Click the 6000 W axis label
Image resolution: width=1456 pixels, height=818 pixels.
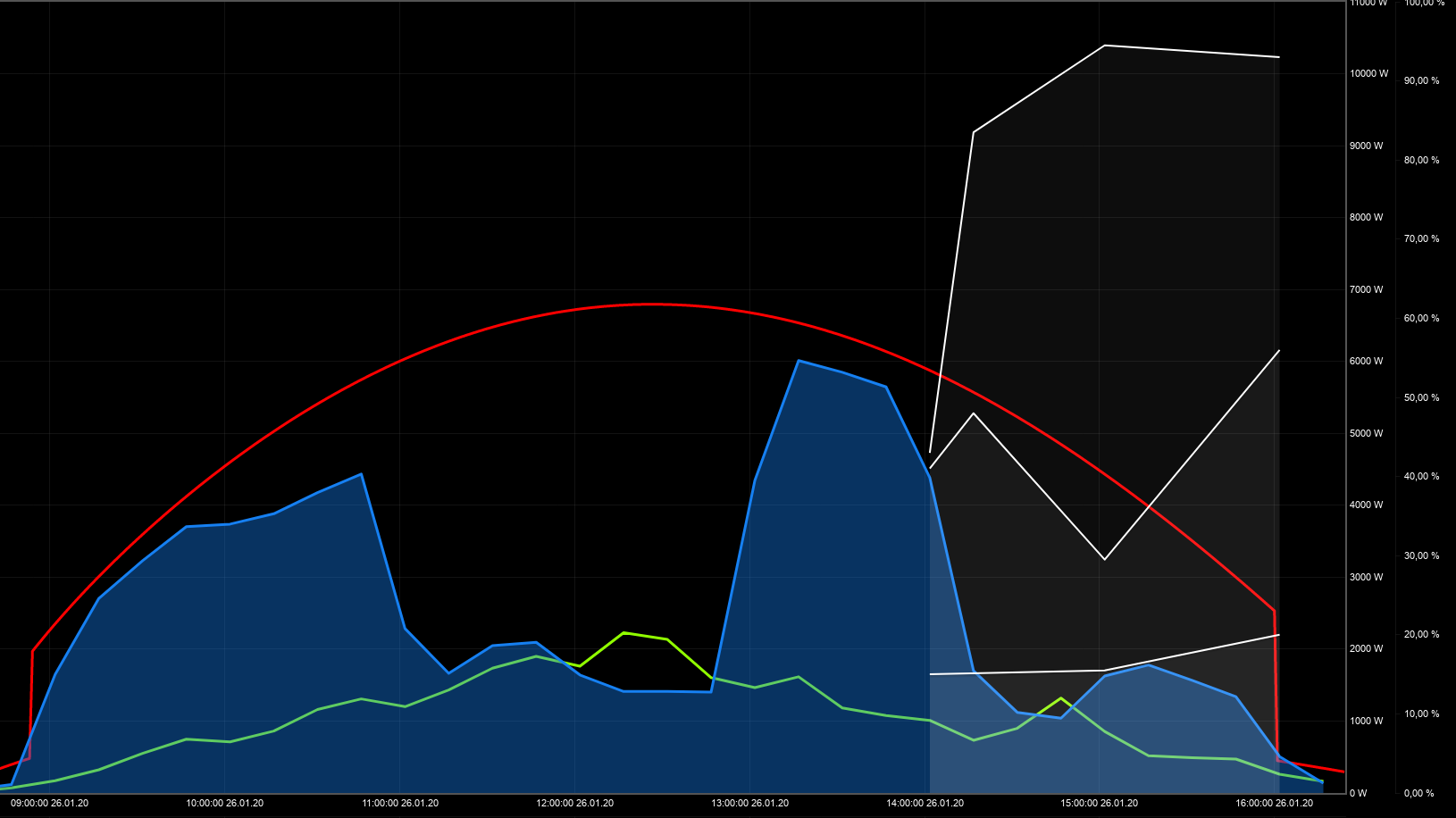(1366, 362)
